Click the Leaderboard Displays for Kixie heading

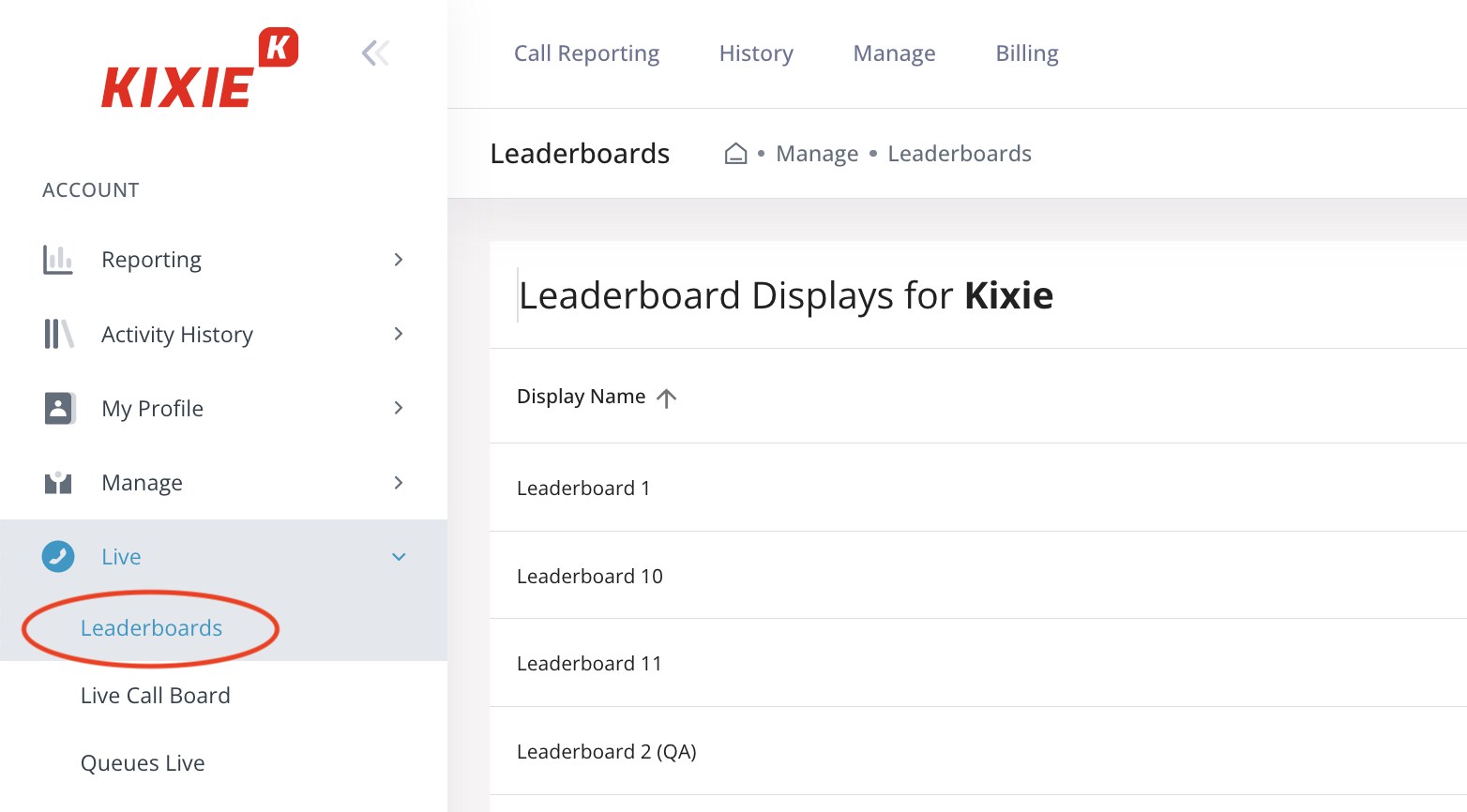point(786,295)
